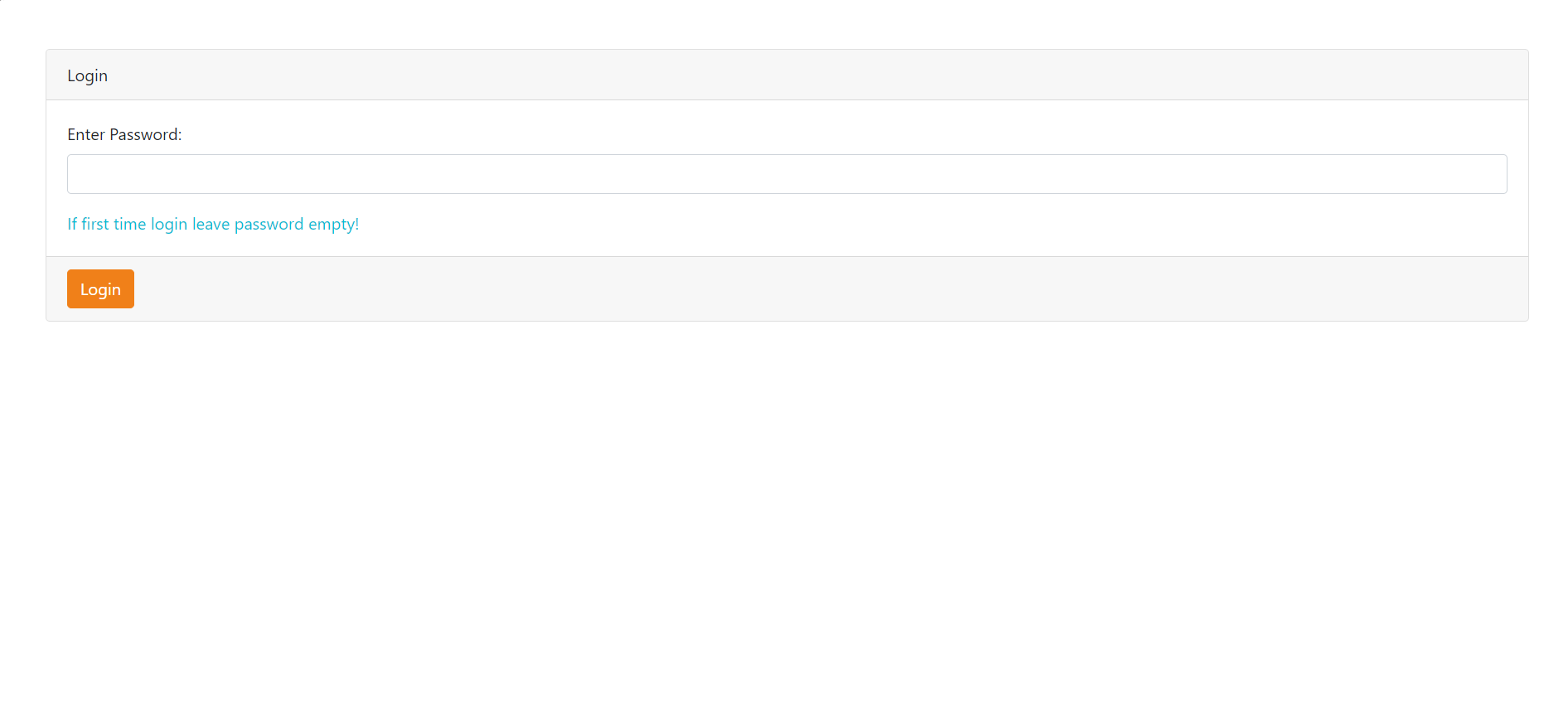Screen dimensions: 1568x722
Task: Click inside the wide password textbox
Action: pyautogui.click(x=786, y=174)
